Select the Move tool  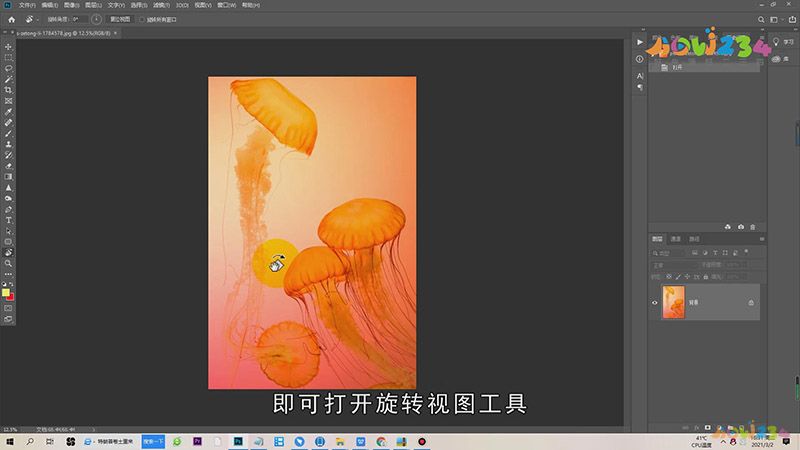click(8, 47)
